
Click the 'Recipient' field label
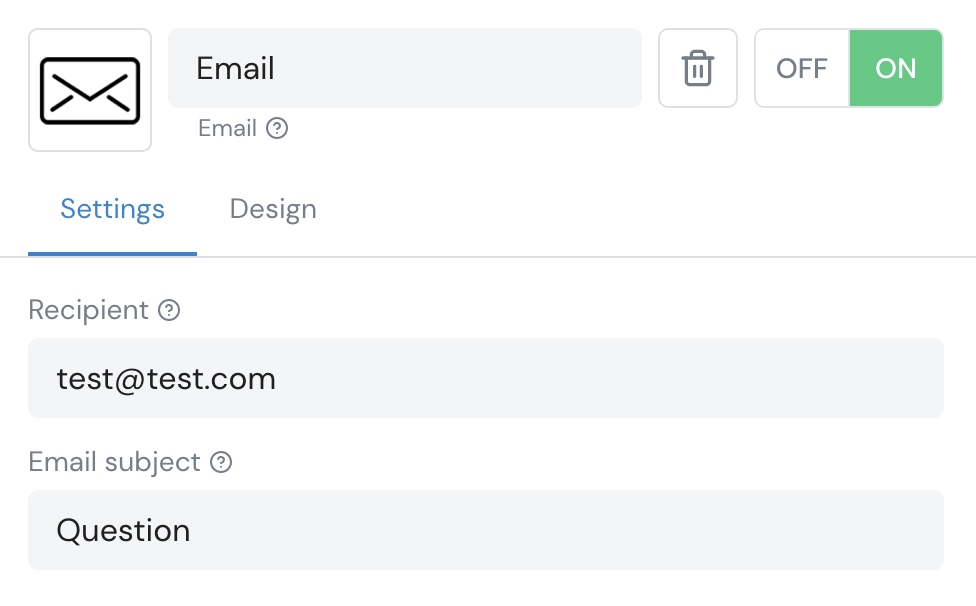coord(88,310)
